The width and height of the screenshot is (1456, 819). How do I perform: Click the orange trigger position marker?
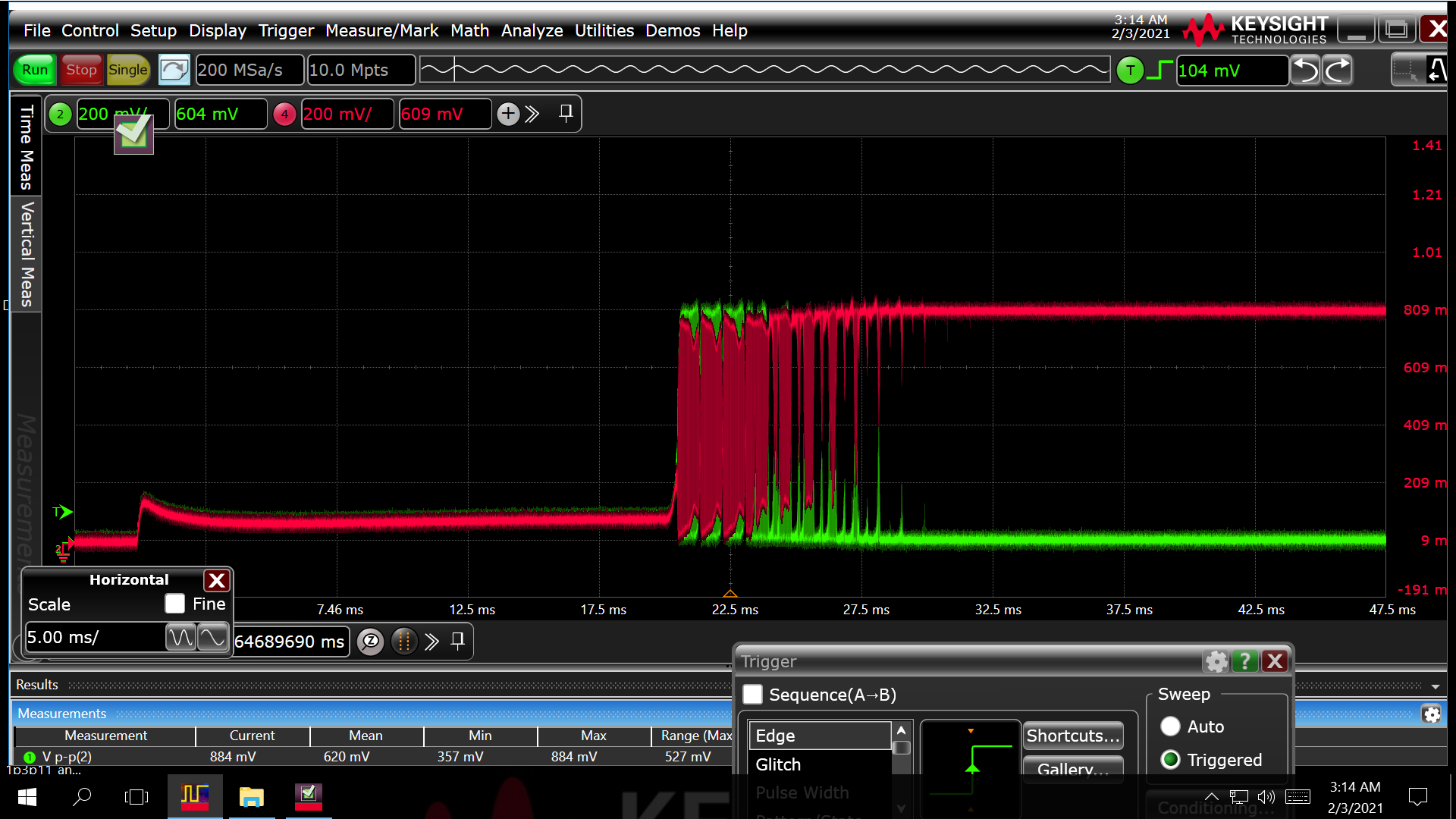click(730, 592)
